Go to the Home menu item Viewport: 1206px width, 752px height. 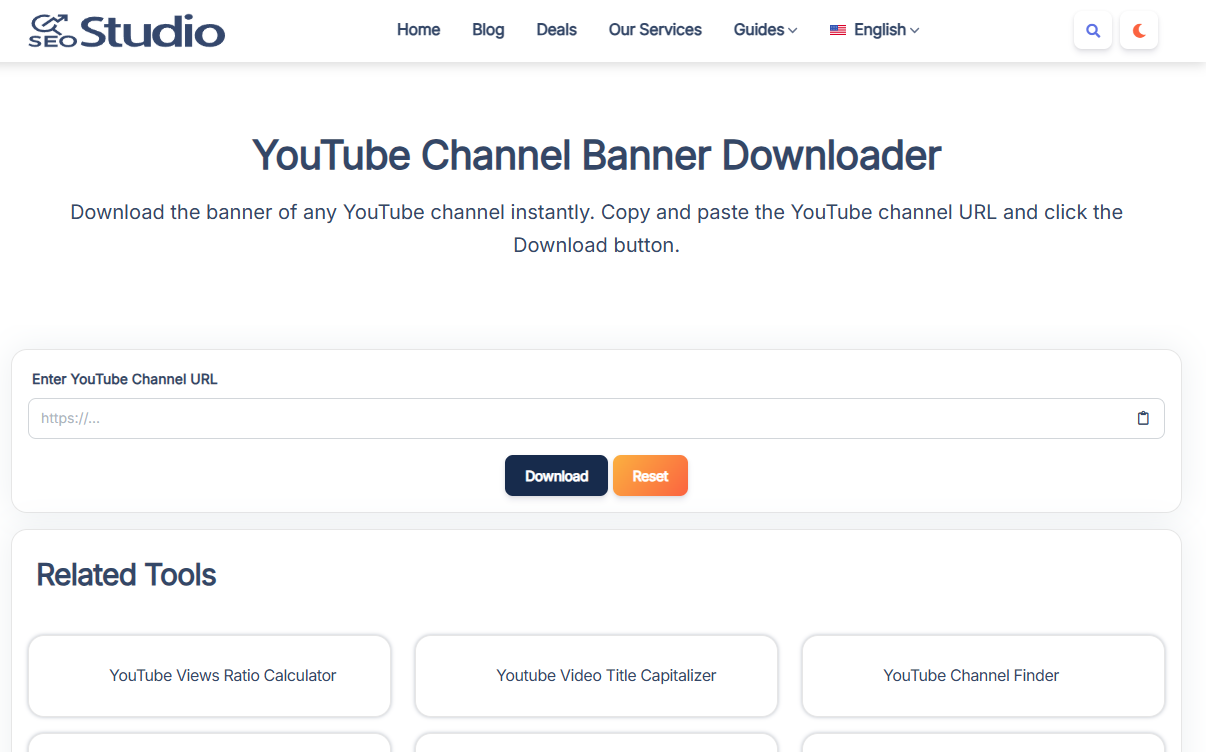coord(418,30)
